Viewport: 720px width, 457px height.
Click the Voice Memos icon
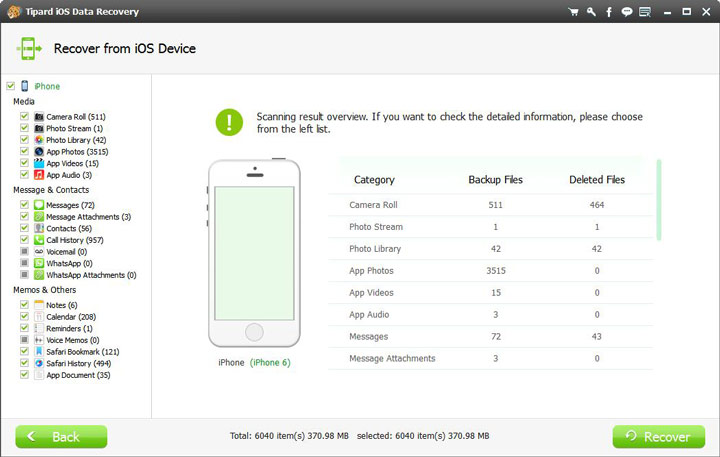(39, 340)
